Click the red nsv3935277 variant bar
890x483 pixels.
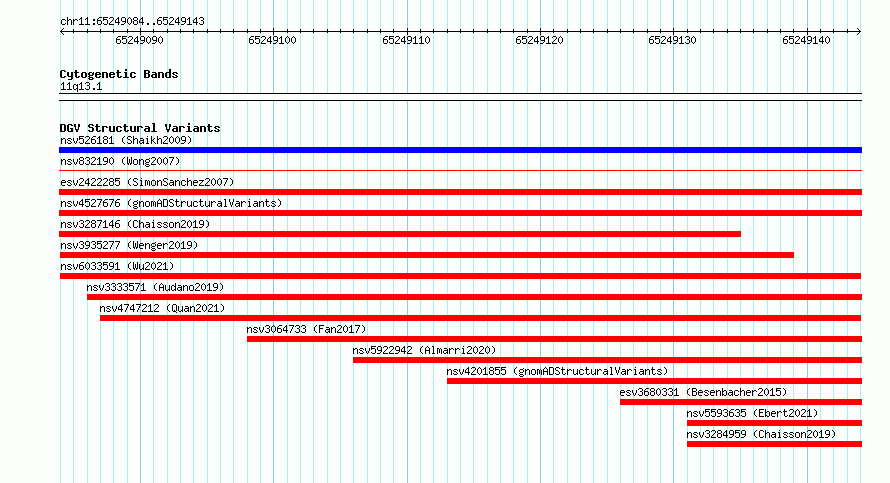pos(426,255)
